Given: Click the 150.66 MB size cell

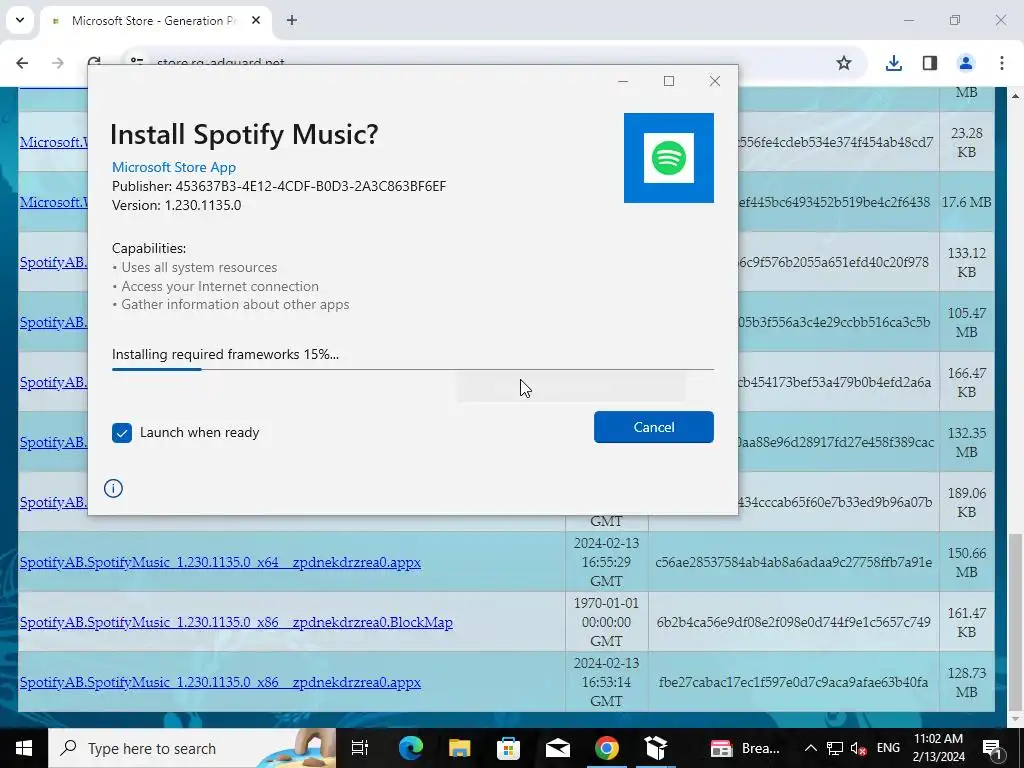Looking at the screenshot, I should (967, 562).
